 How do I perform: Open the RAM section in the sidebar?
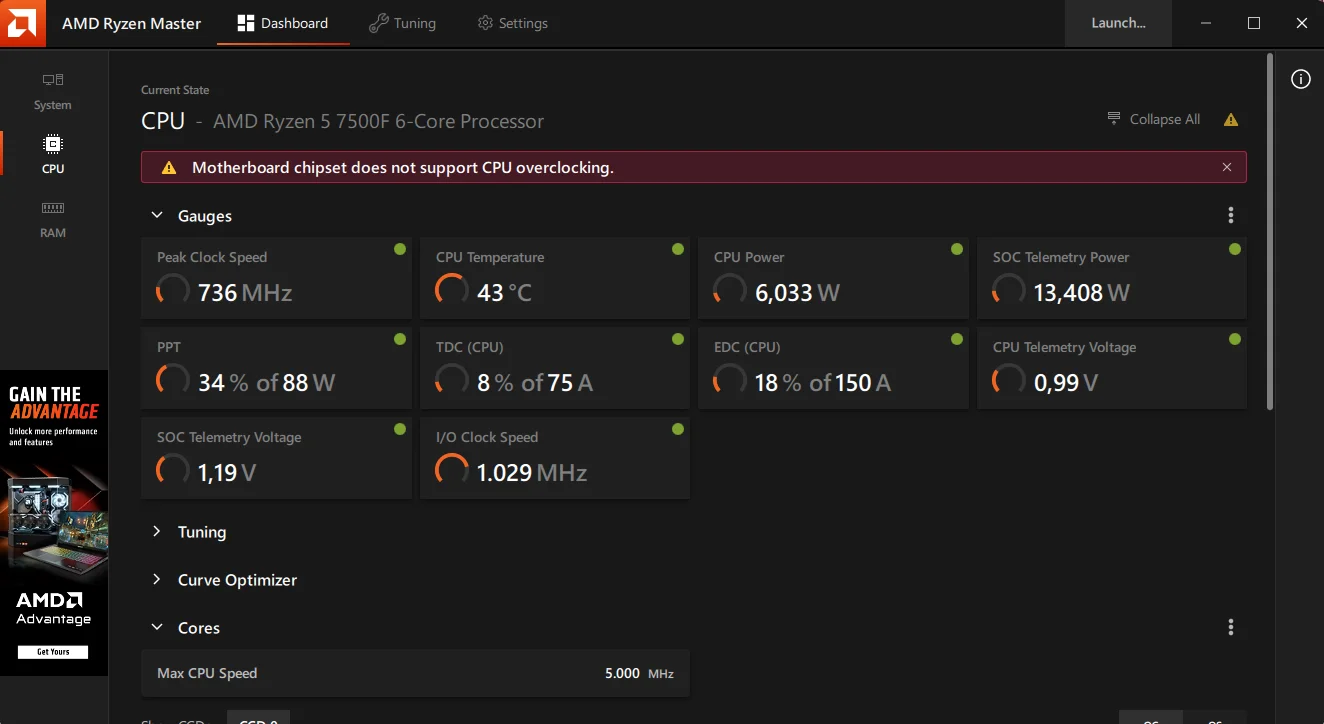53,218
